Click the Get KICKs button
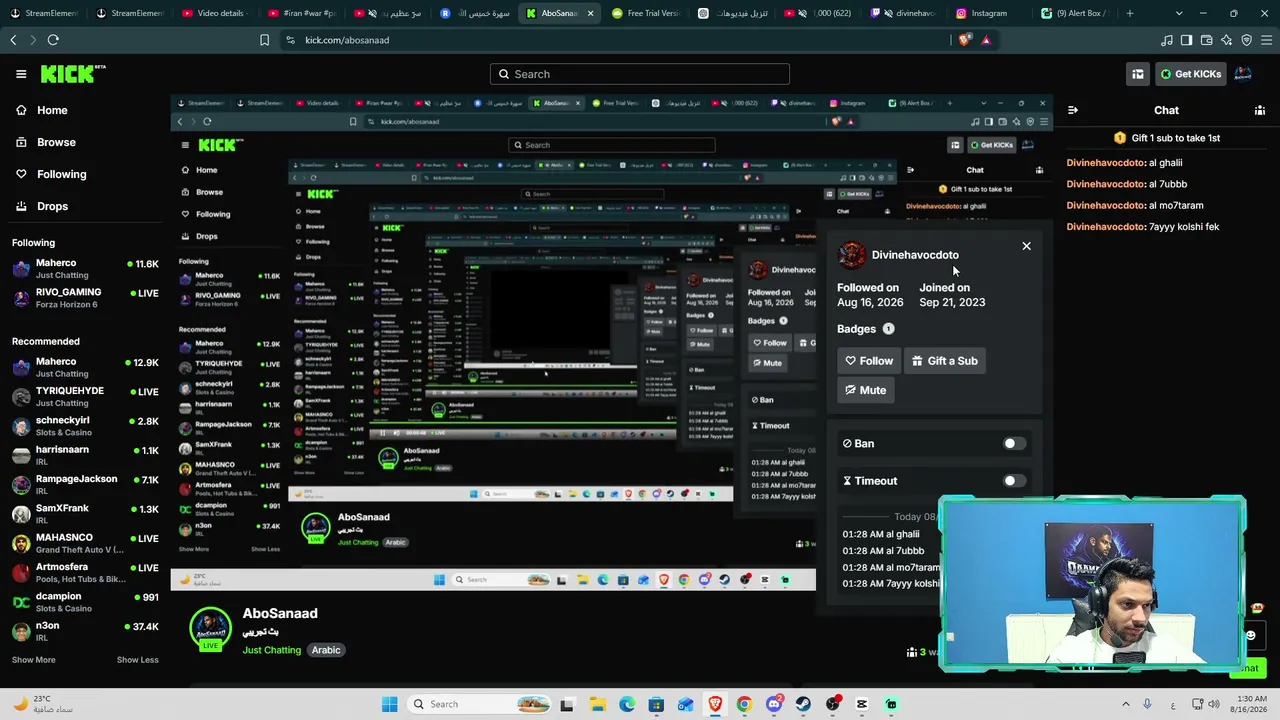This screenshot has height=720, width=1280. tap(1189, 74)
